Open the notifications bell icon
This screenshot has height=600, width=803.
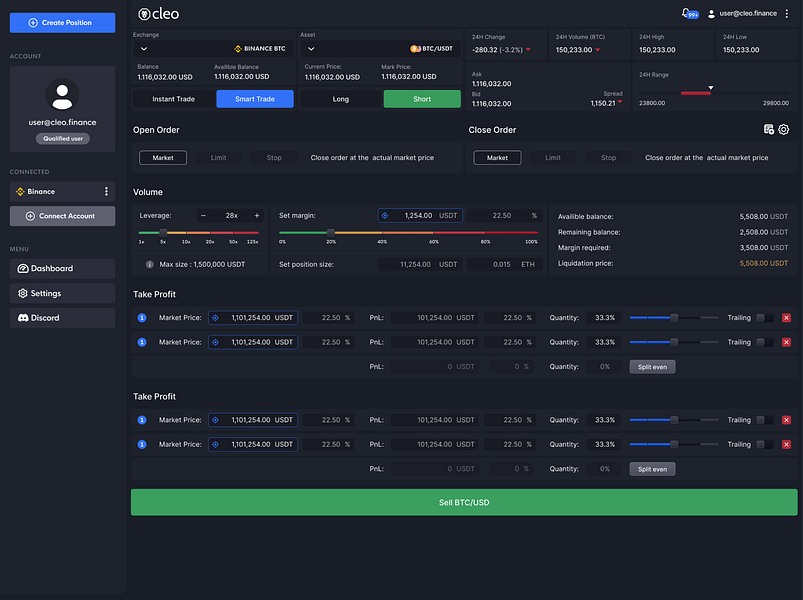(x=686, y=13)
